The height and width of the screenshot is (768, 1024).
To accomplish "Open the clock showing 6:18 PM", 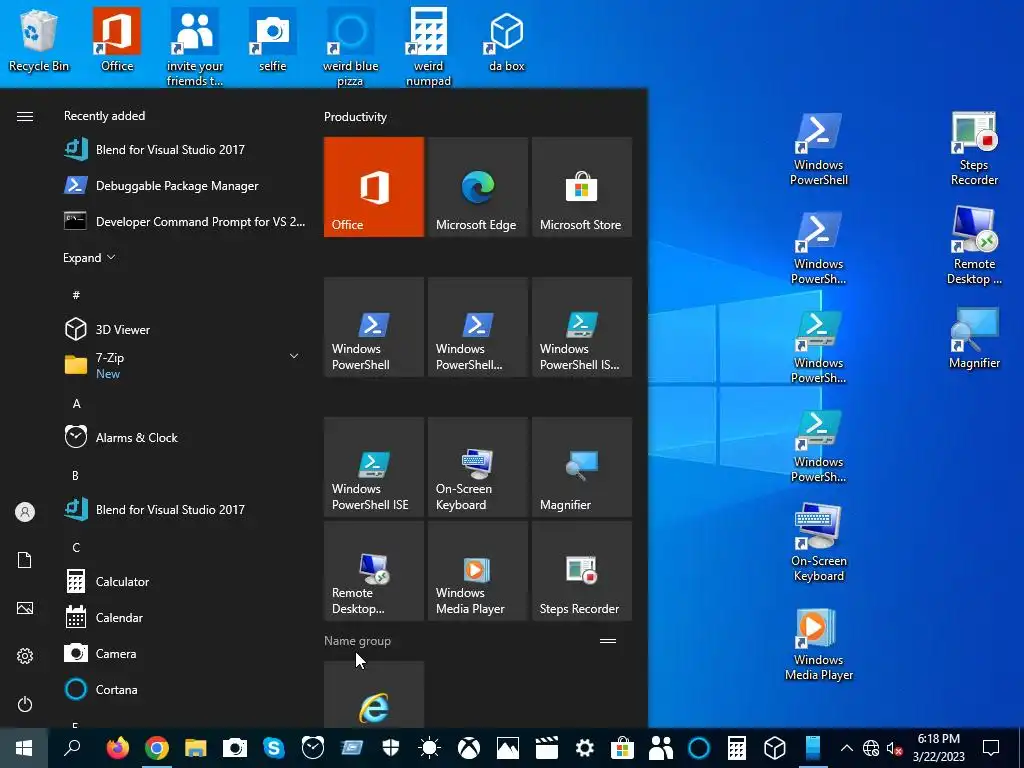I will (938, 748).
